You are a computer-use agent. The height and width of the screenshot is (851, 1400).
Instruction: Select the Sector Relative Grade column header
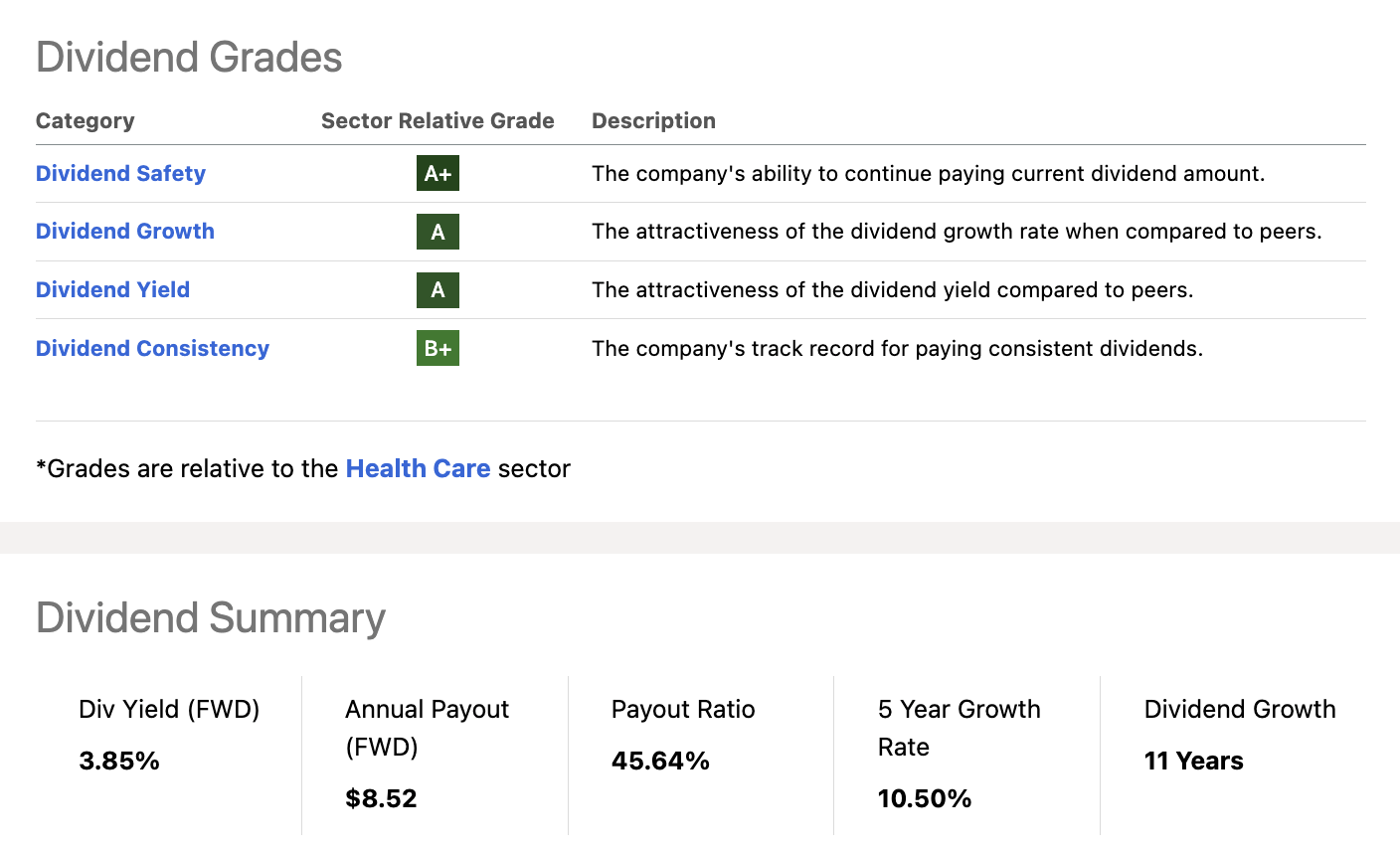tap(437, 121)
